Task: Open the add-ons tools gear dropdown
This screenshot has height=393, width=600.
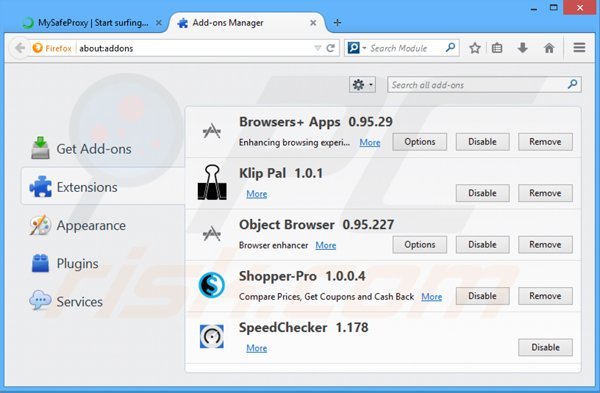Action: pos(362,85)
